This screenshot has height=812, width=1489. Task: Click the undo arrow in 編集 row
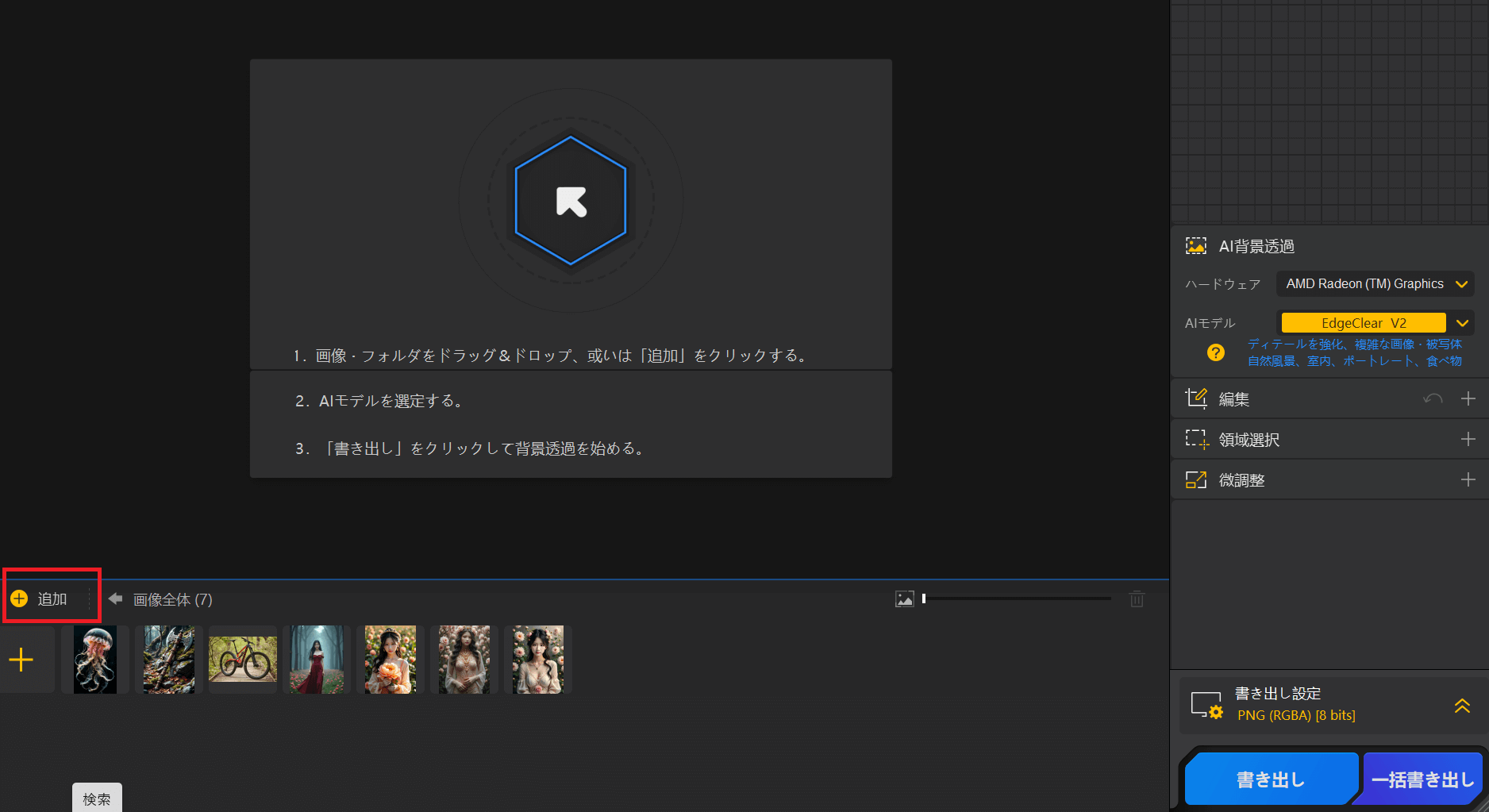(x=1433, y=398)
